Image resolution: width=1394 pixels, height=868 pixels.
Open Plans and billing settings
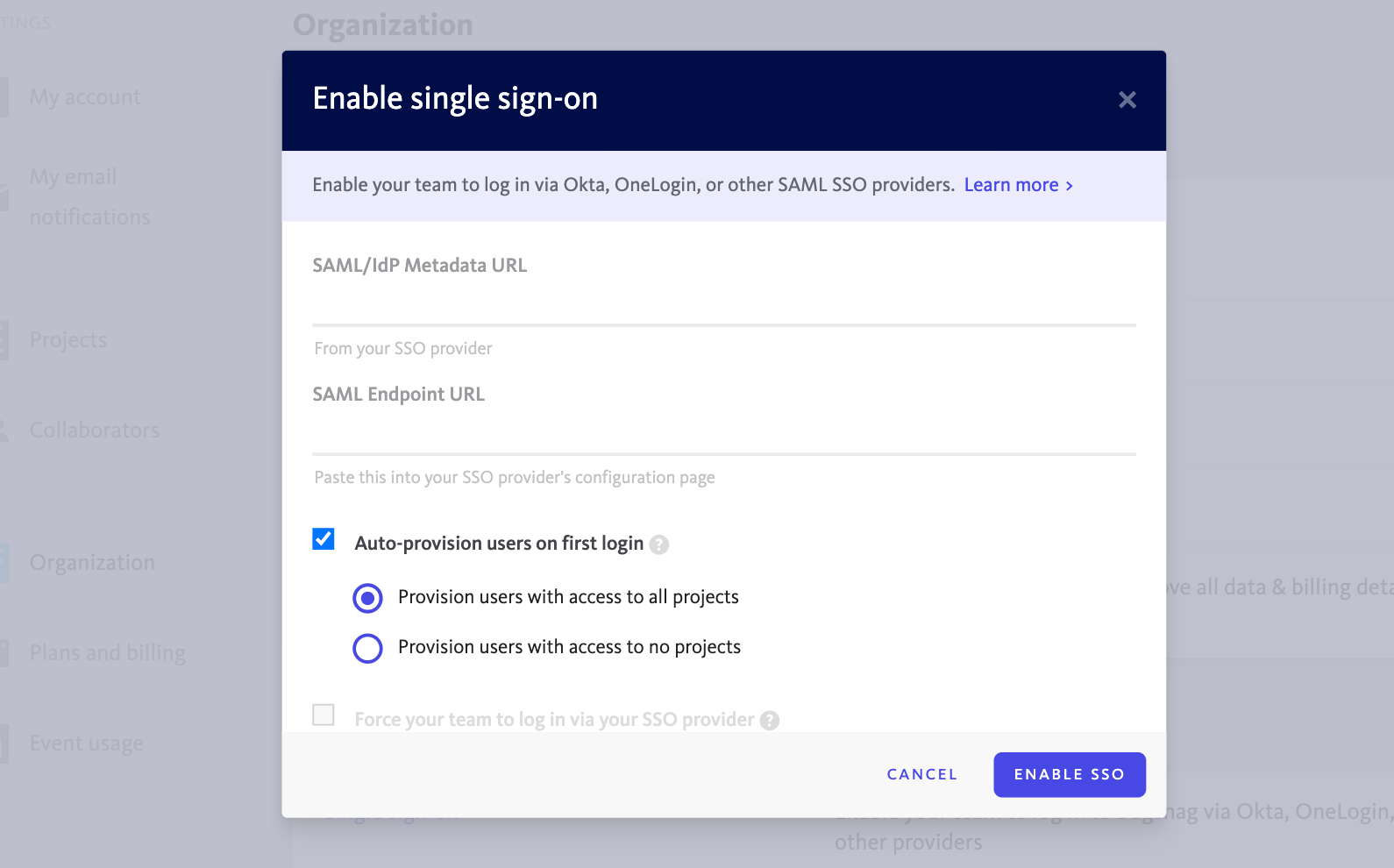pyautogui.click(x=108, y=653)
